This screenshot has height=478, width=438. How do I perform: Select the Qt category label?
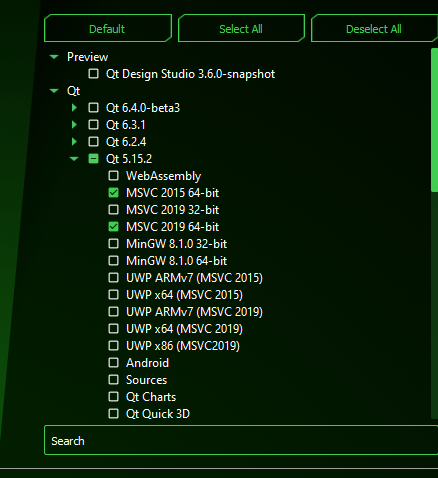(73, 91)
